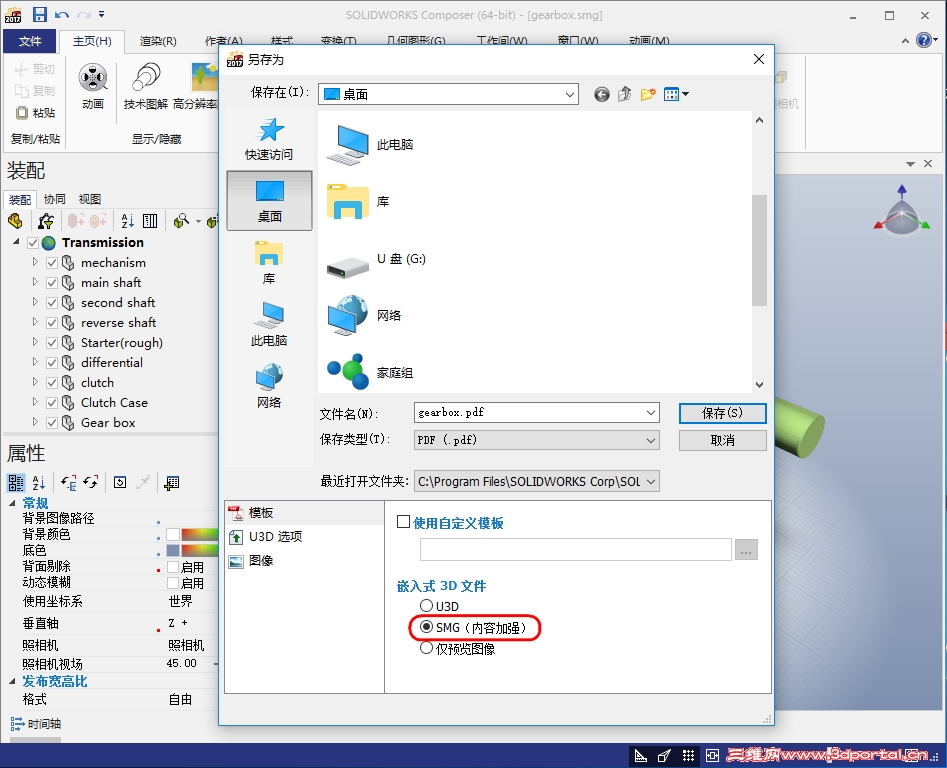Select Desktop (桌面) in places bar

pos(269,200)
